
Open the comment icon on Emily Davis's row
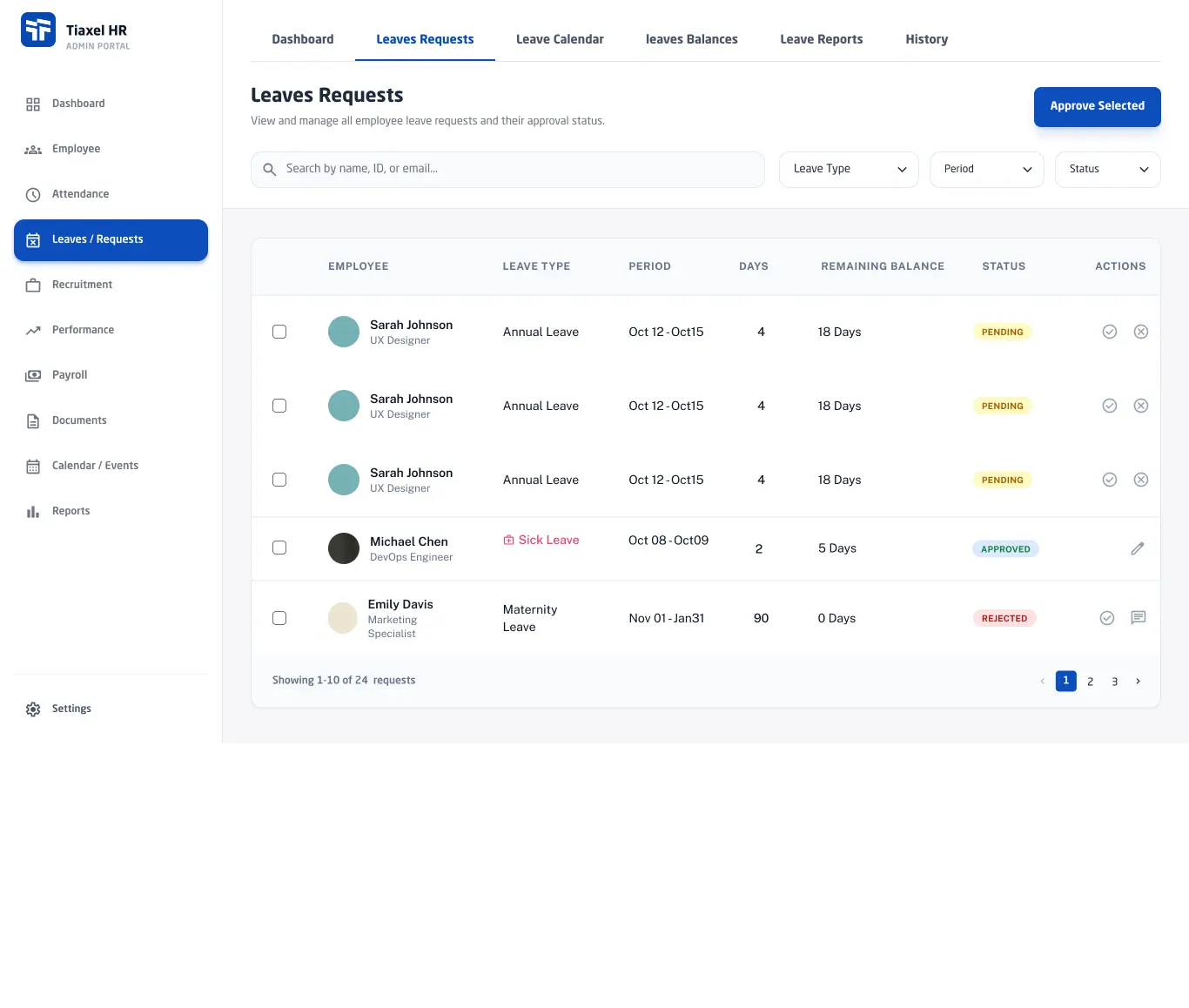click(x=1139, y=618)
